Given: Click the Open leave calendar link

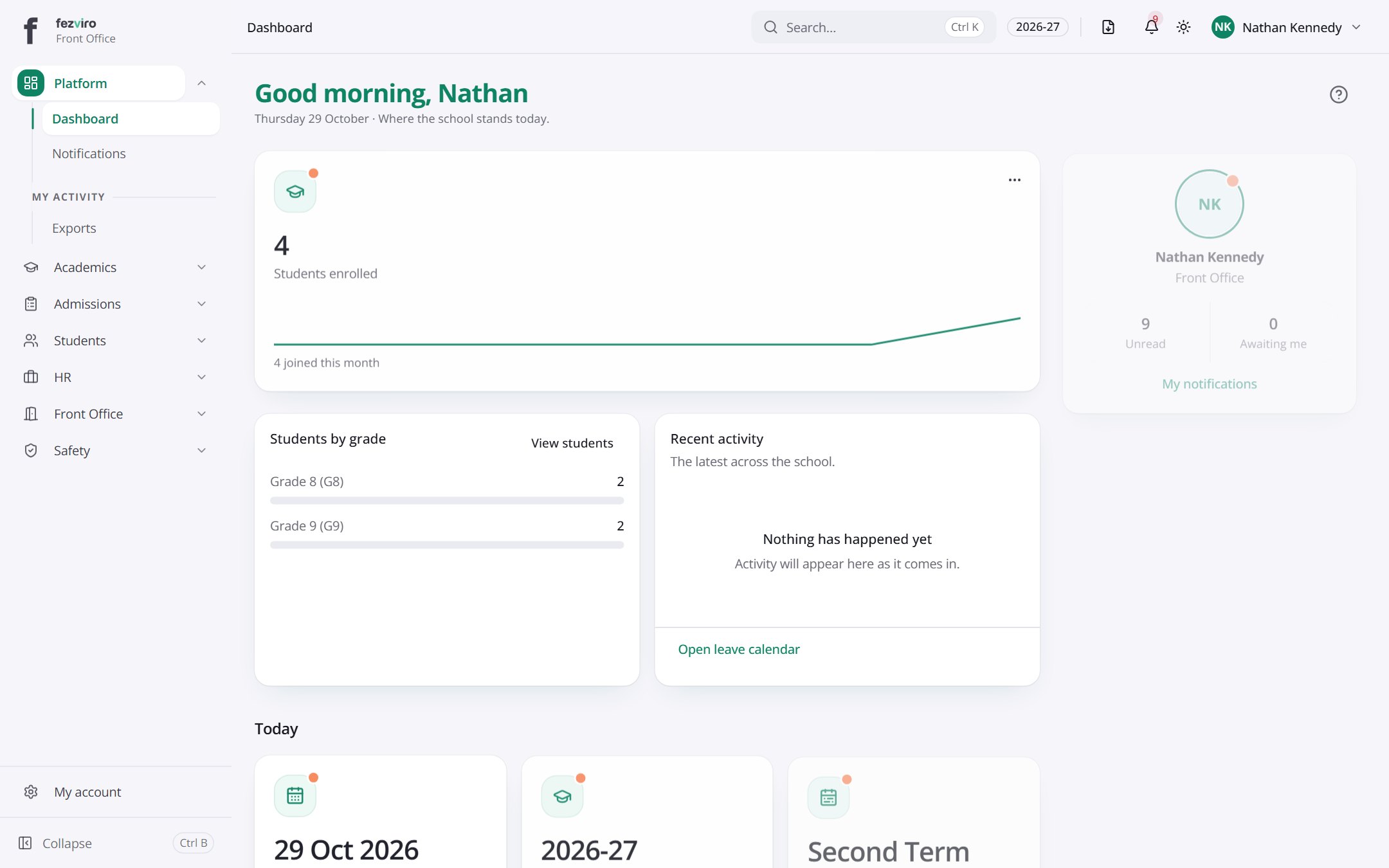Looking at the screenshot, I should (738, 649).
